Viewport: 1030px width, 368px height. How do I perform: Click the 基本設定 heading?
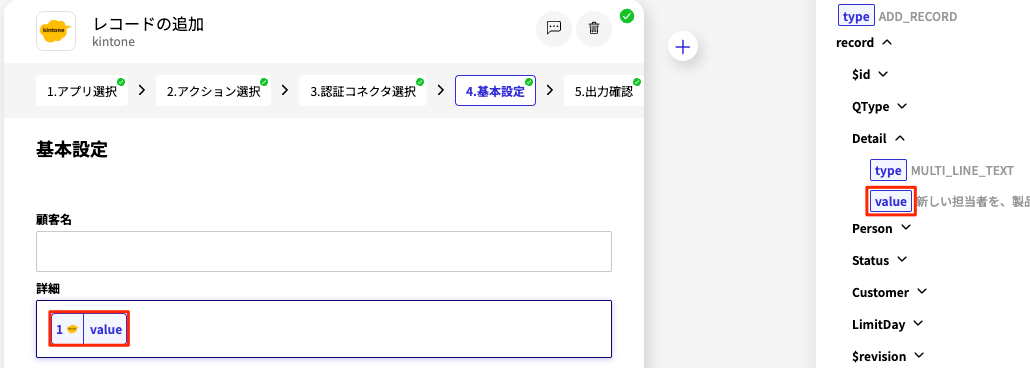coord(72,150)
